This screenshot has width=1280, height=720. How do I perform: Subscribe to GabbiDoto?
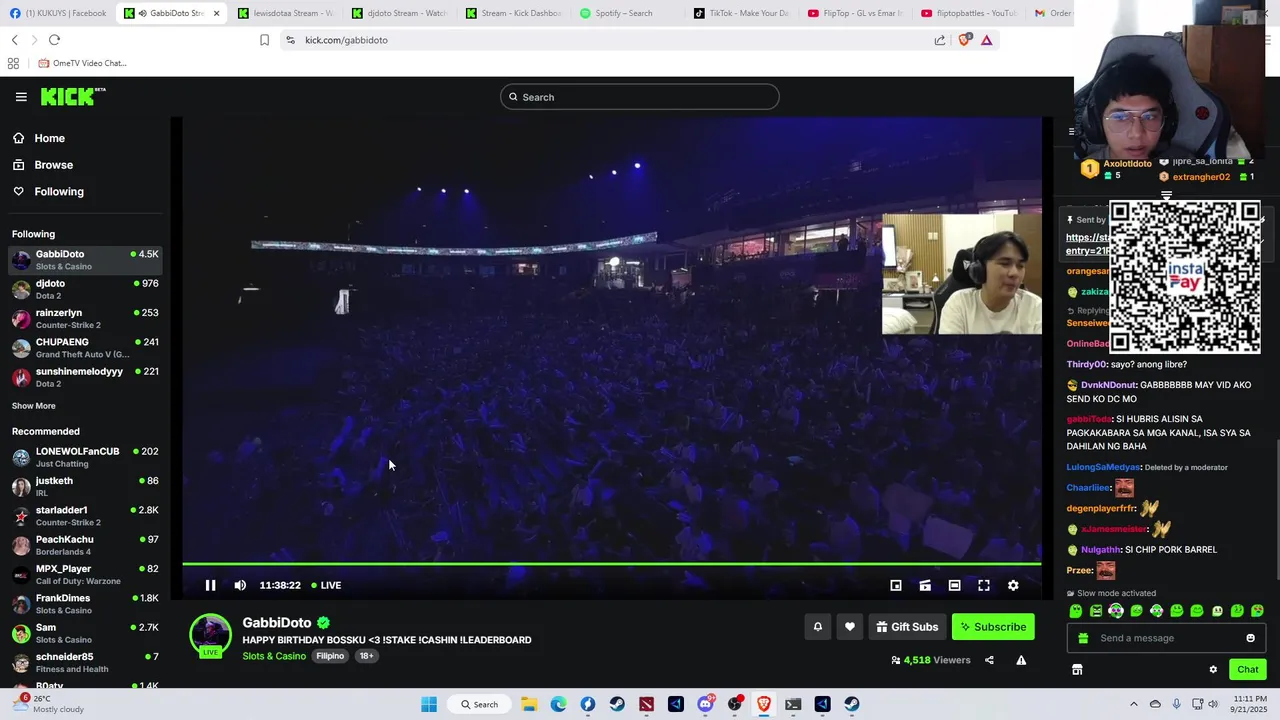pos(993,627)
